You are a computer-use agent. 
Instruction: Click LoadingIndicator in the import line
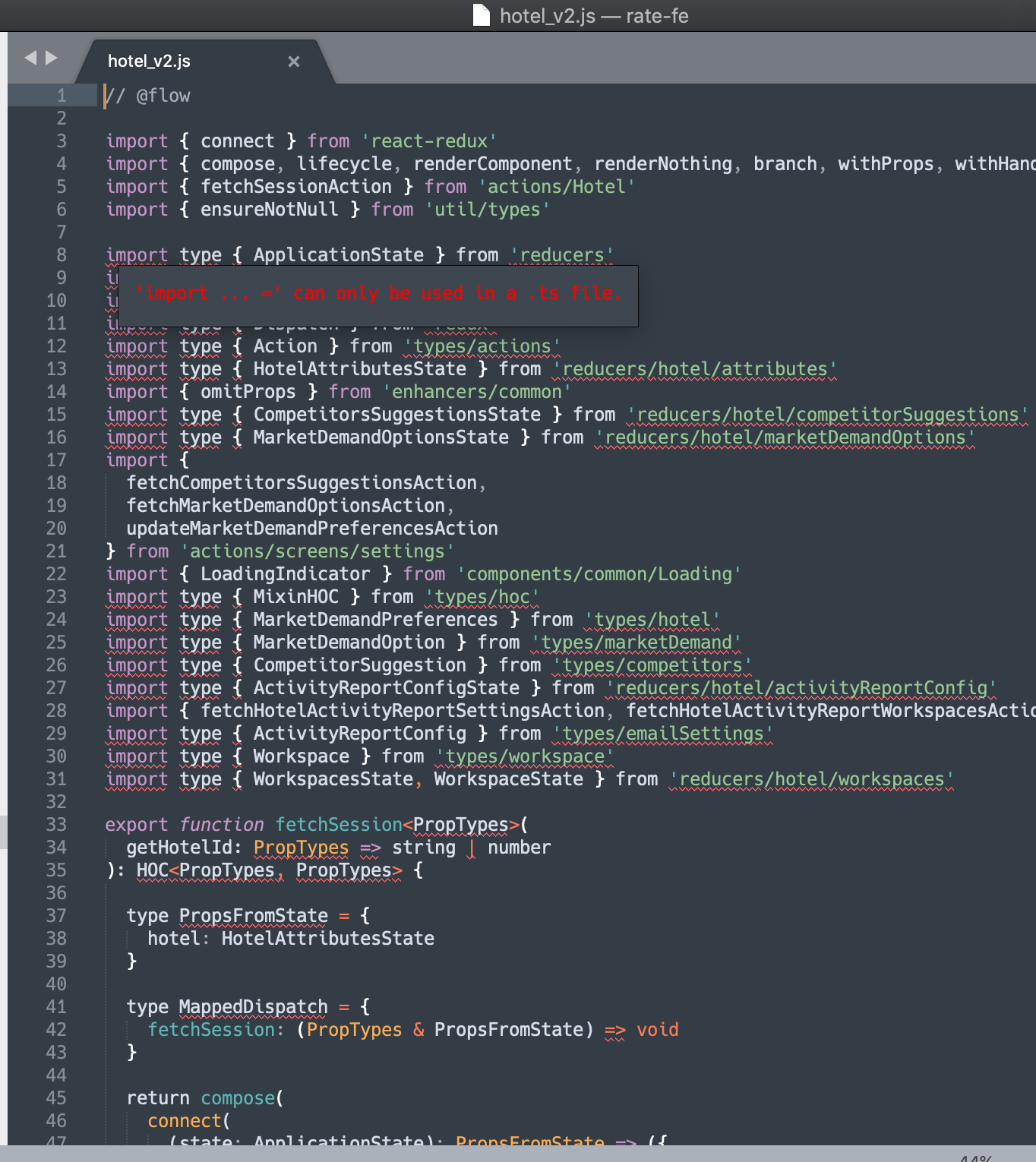(285, 574)
